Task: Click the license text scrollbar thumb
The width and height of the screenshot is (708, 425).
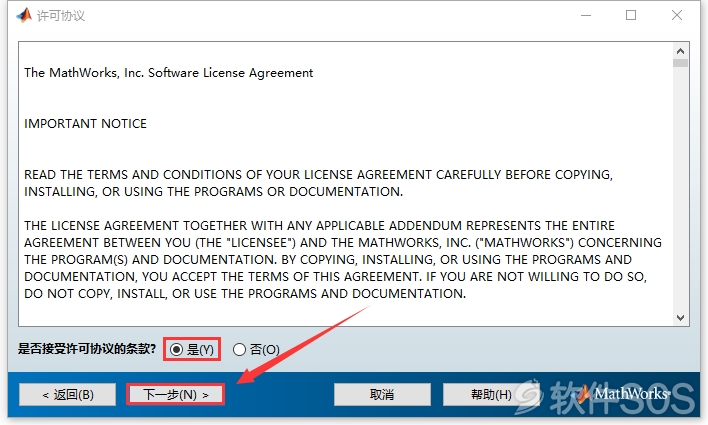Action: (x=680, y=63)
